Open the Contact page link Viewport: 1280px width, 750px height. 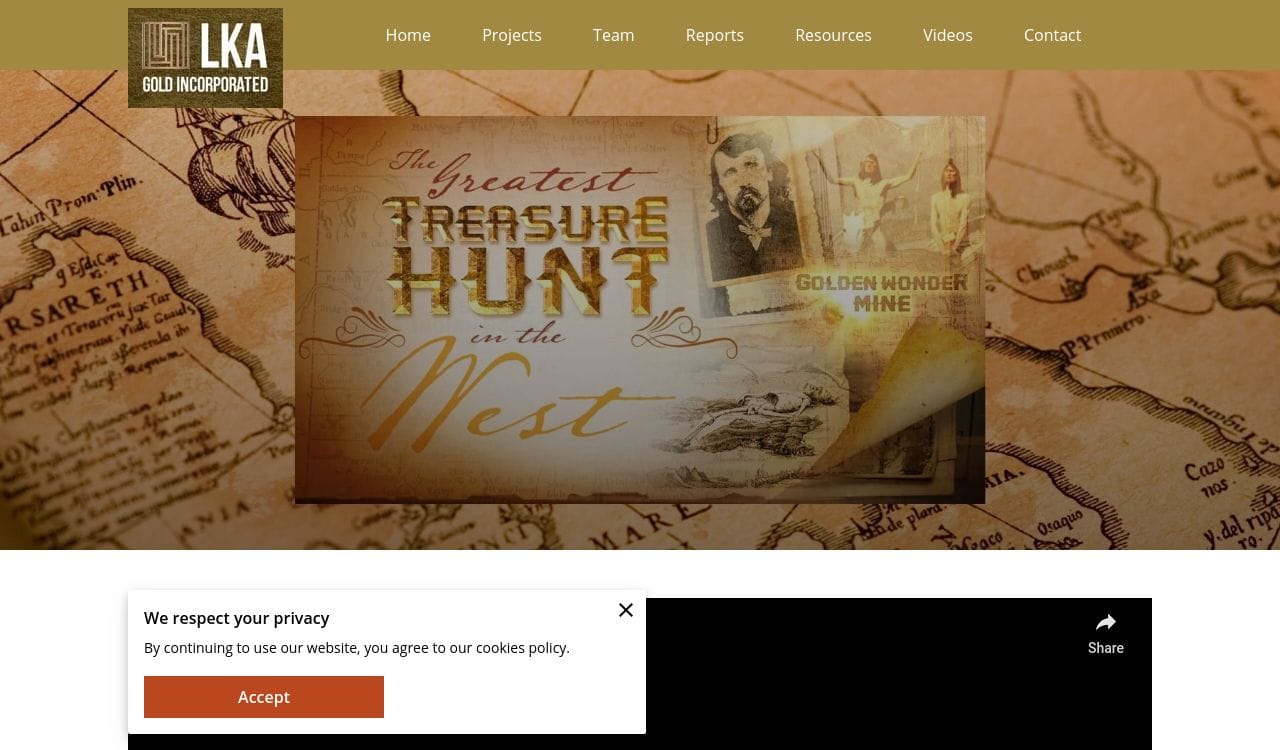click(x=1052, y=35)
